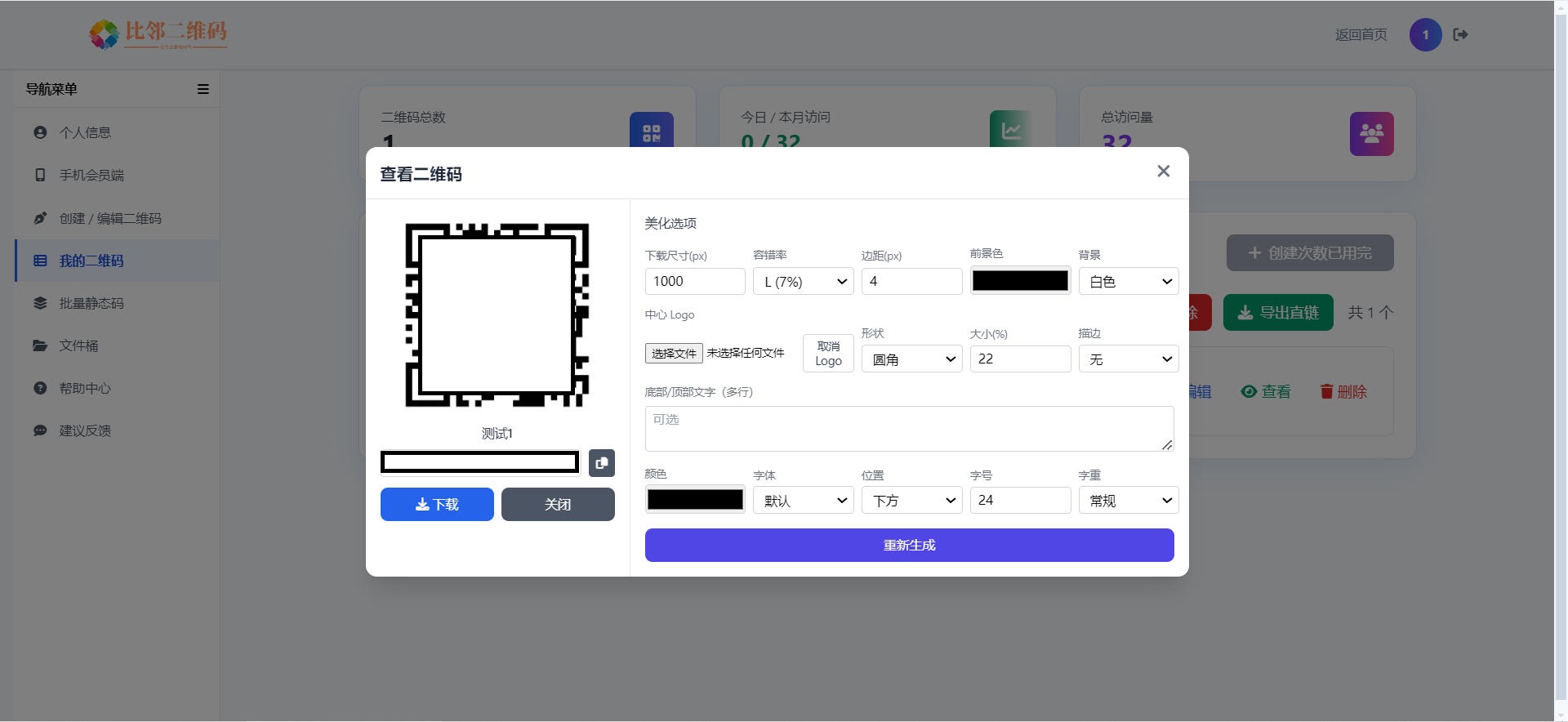The height and width of the screenshot is (722, 1568).
Task: Click the 重新生成 regenerate button
Action: tap(910, 545)
